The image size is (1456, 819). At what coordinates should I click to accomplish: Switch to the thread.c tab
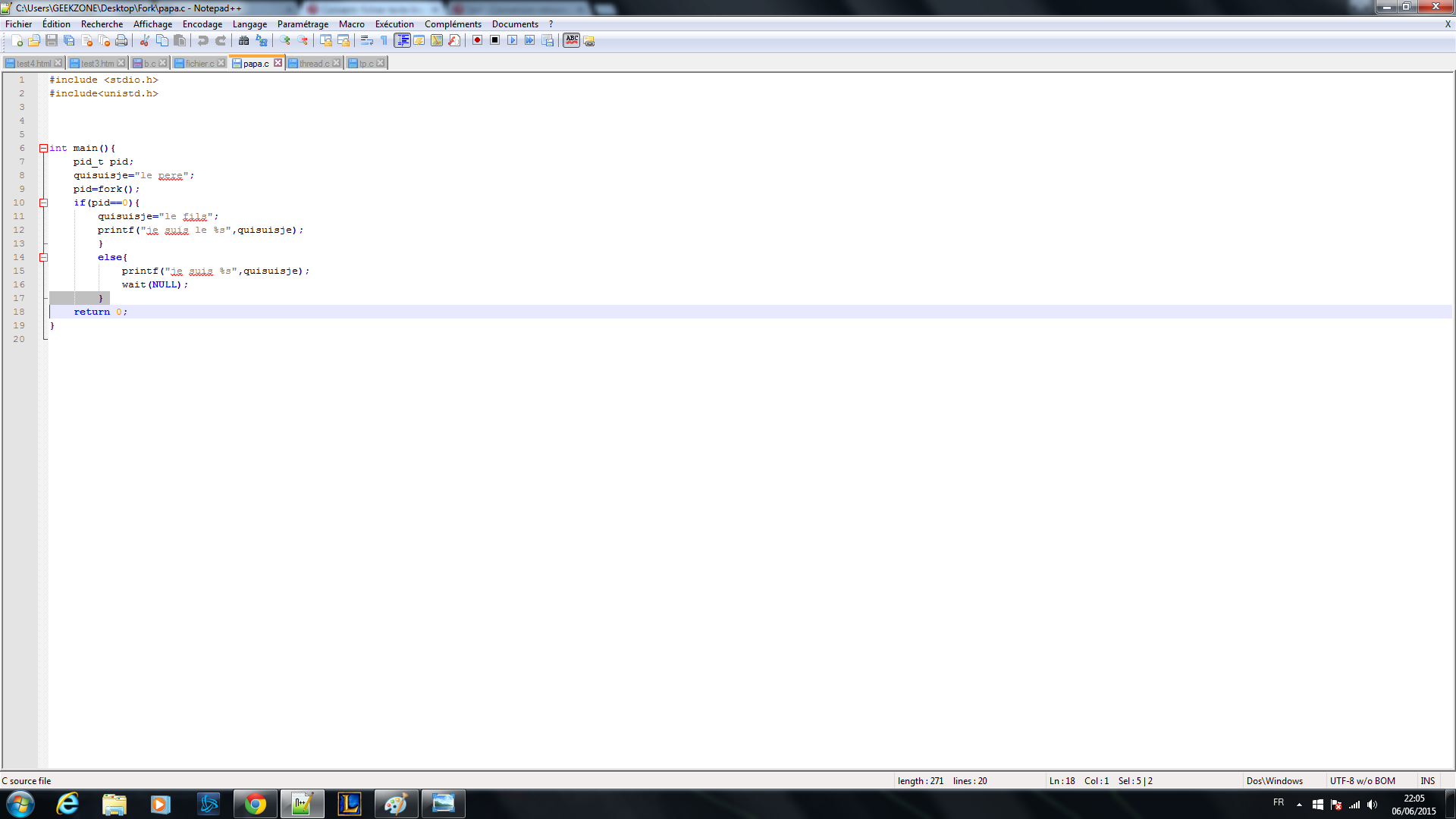[313, 64]
